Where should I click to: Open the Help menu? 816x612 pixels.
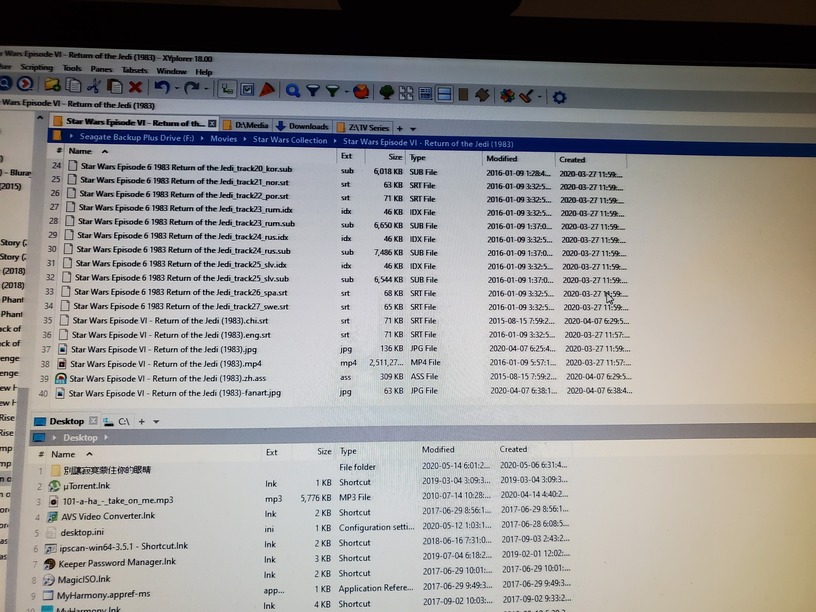tap(203, 72)
